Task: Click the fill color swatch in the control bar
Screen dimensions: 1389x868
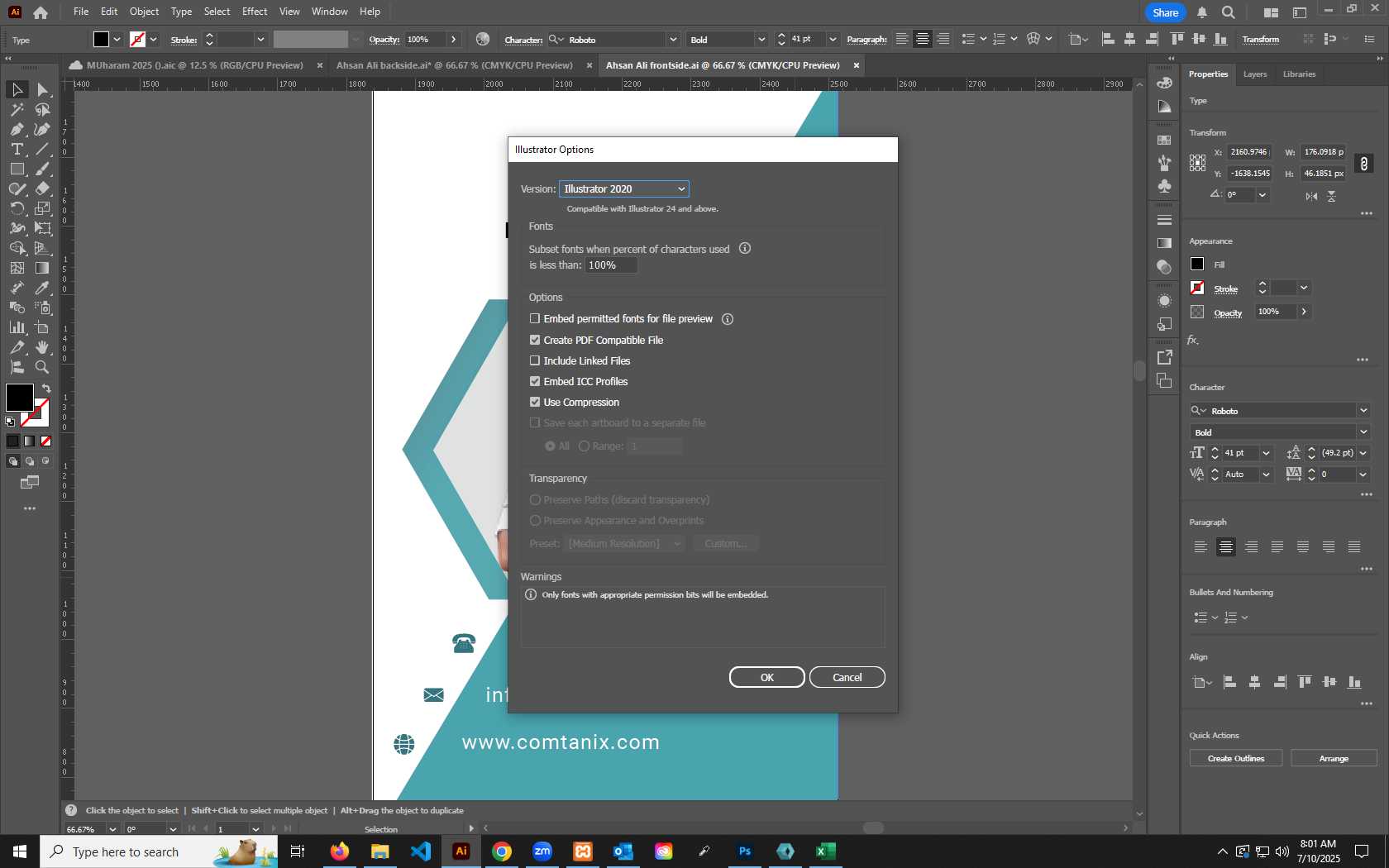Action: 101,39
